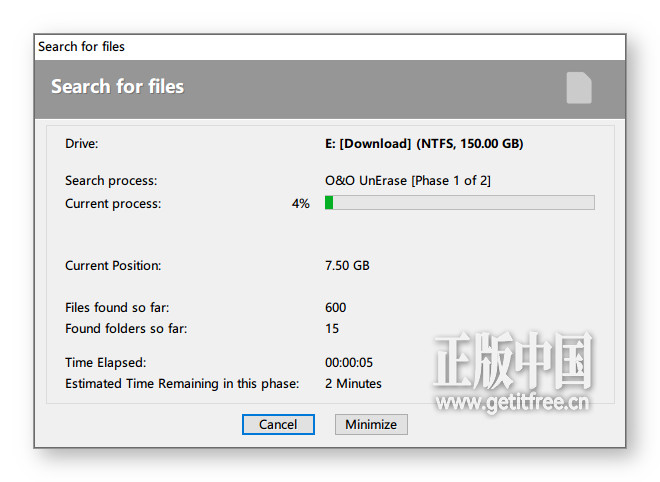Click the Estimated Time Remaining label
This screenshot has height=482, width=660.
(x=182, y=383)
